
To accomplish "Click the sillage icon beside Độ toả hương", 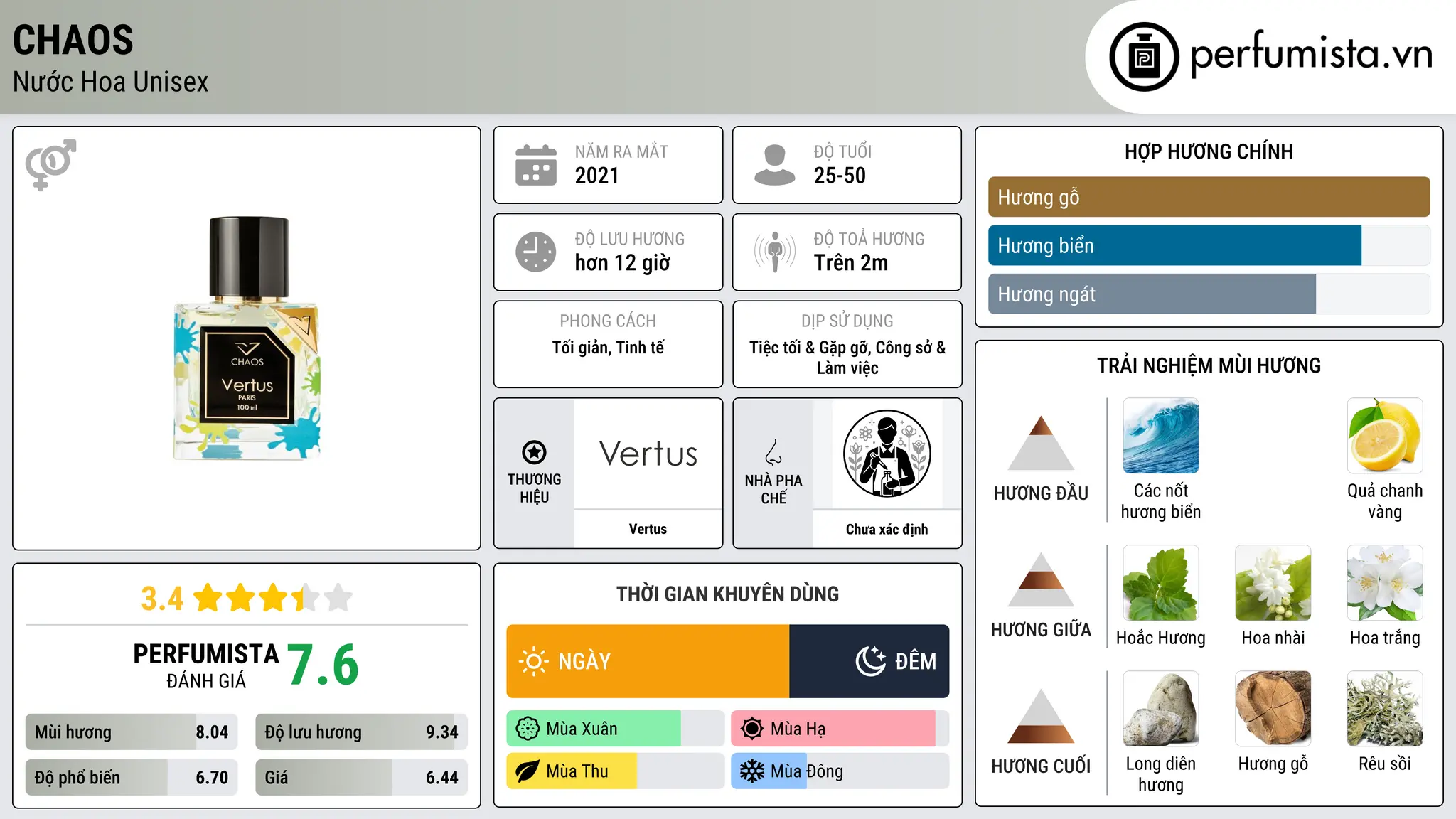I will pos(775,252).
